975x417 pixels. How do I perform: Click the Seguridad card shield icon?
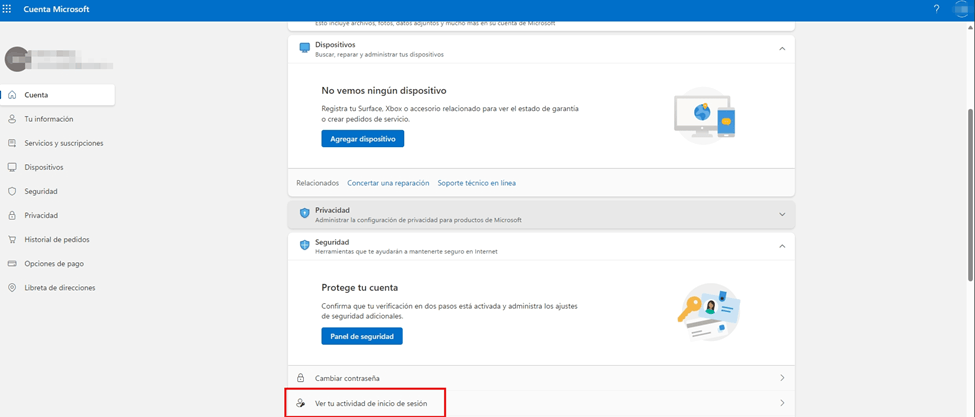tap(305, 245)
